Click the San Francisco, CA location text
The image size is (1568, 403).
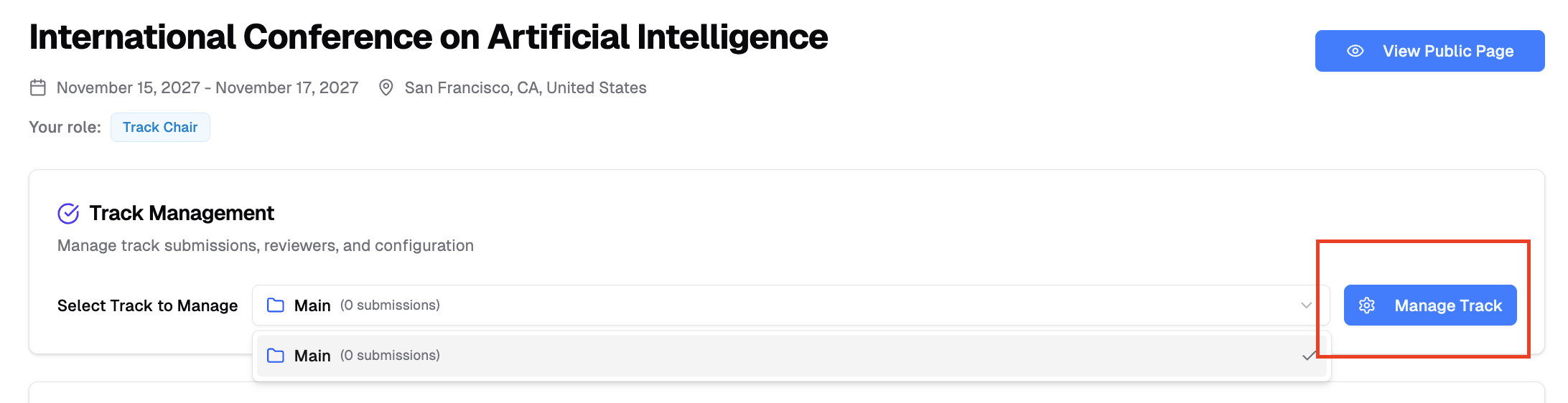tap(526, 87)
